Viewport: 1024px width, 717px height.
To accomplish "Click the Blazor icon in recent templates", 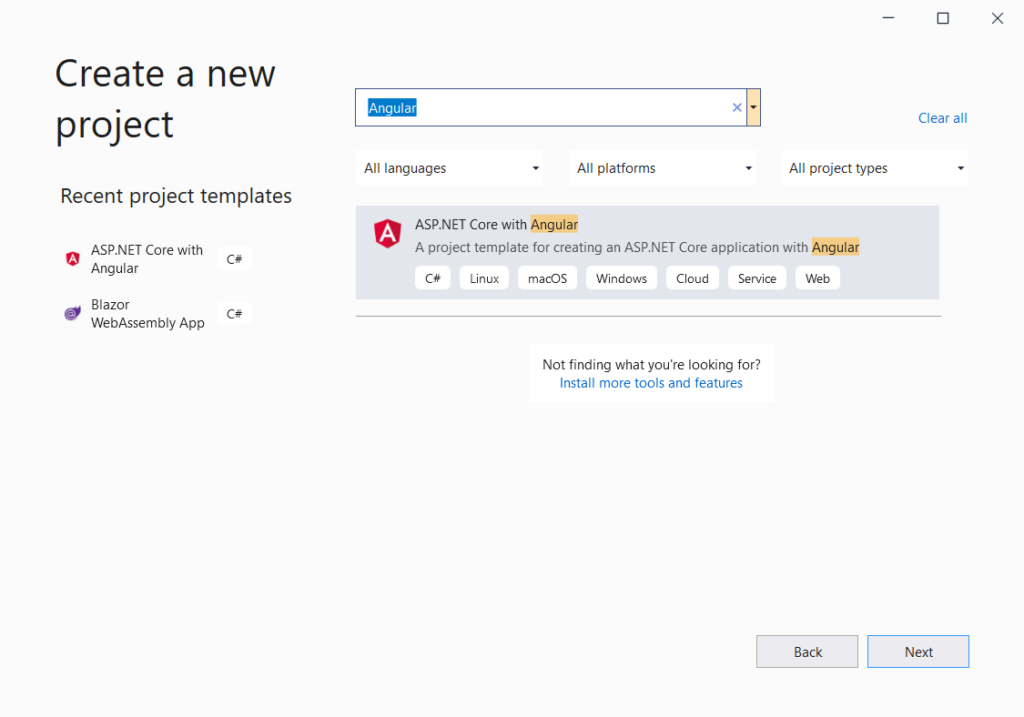I will pyautogui.click(x=72, y=313).
